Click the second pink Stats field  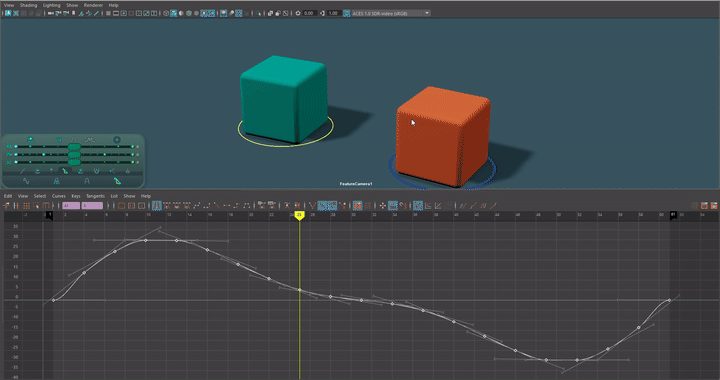coord(92,206)
